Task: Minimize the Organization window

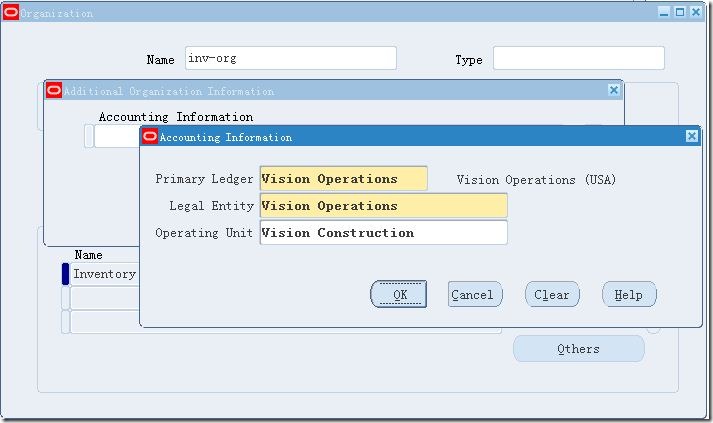Action: [664, 12]
